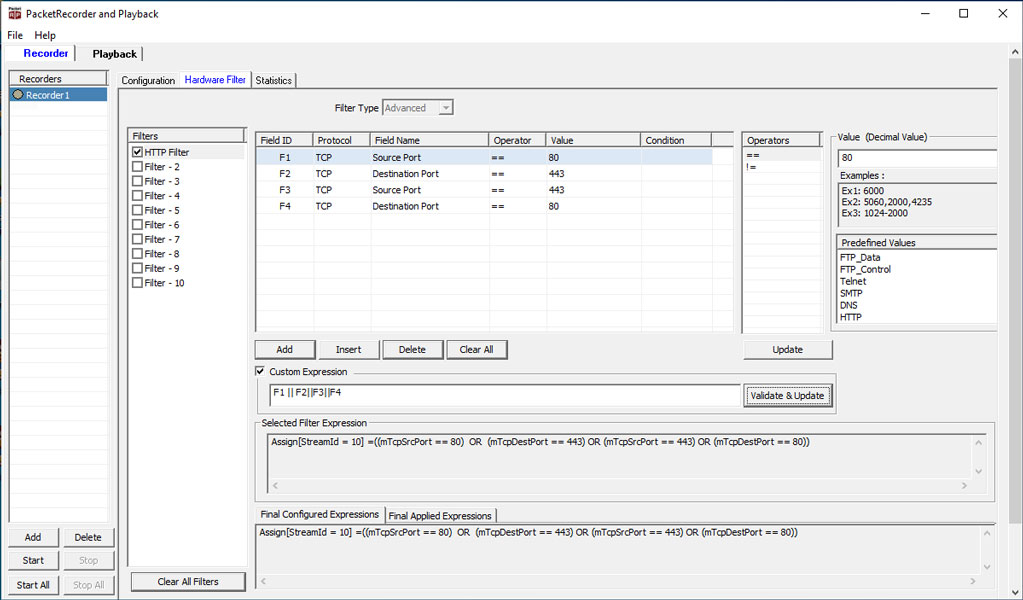Select Telnet predefined value

853,281
